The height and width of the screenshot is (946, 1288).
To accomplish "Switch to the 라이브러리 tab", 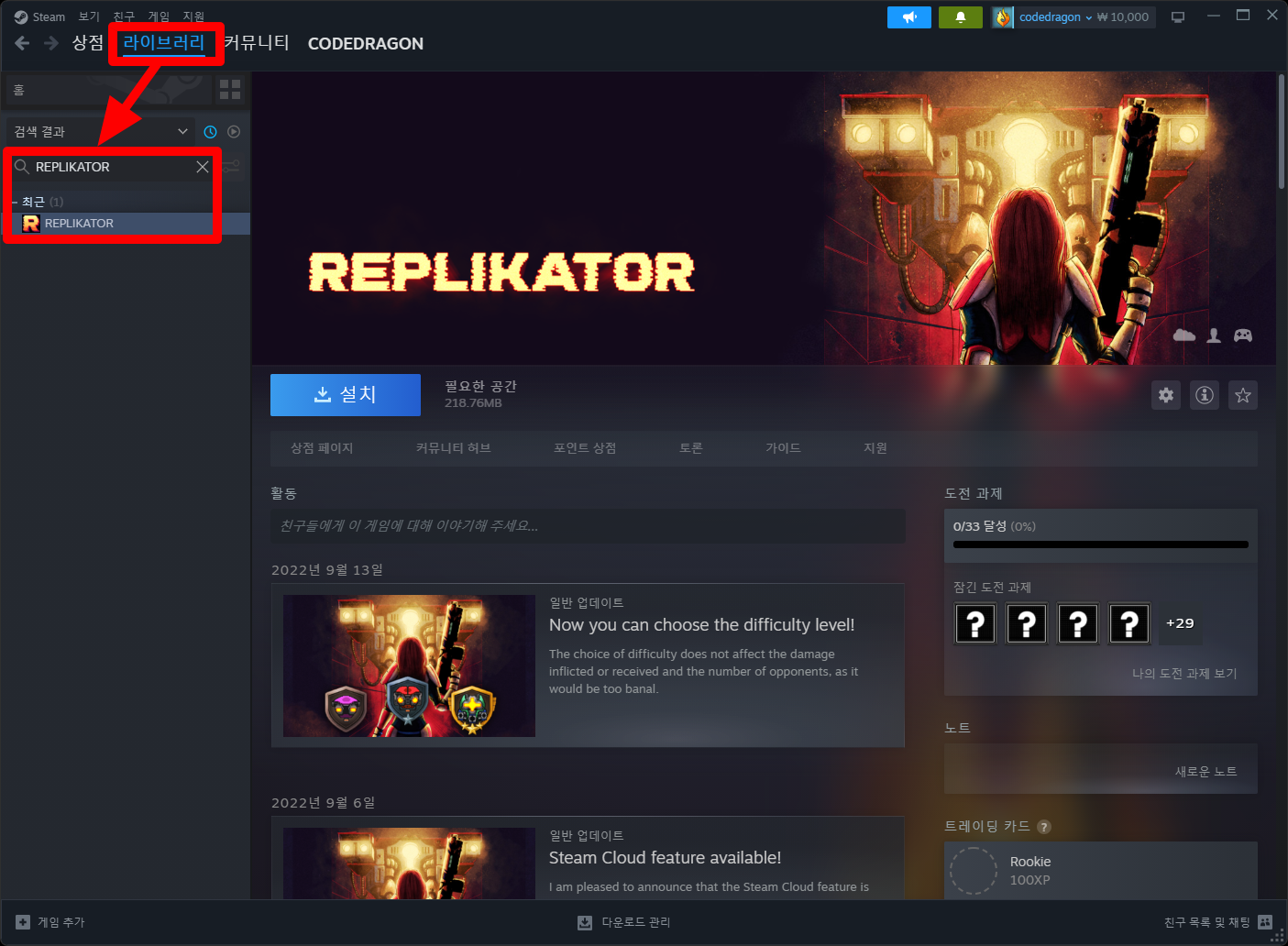I will point(164,43).
